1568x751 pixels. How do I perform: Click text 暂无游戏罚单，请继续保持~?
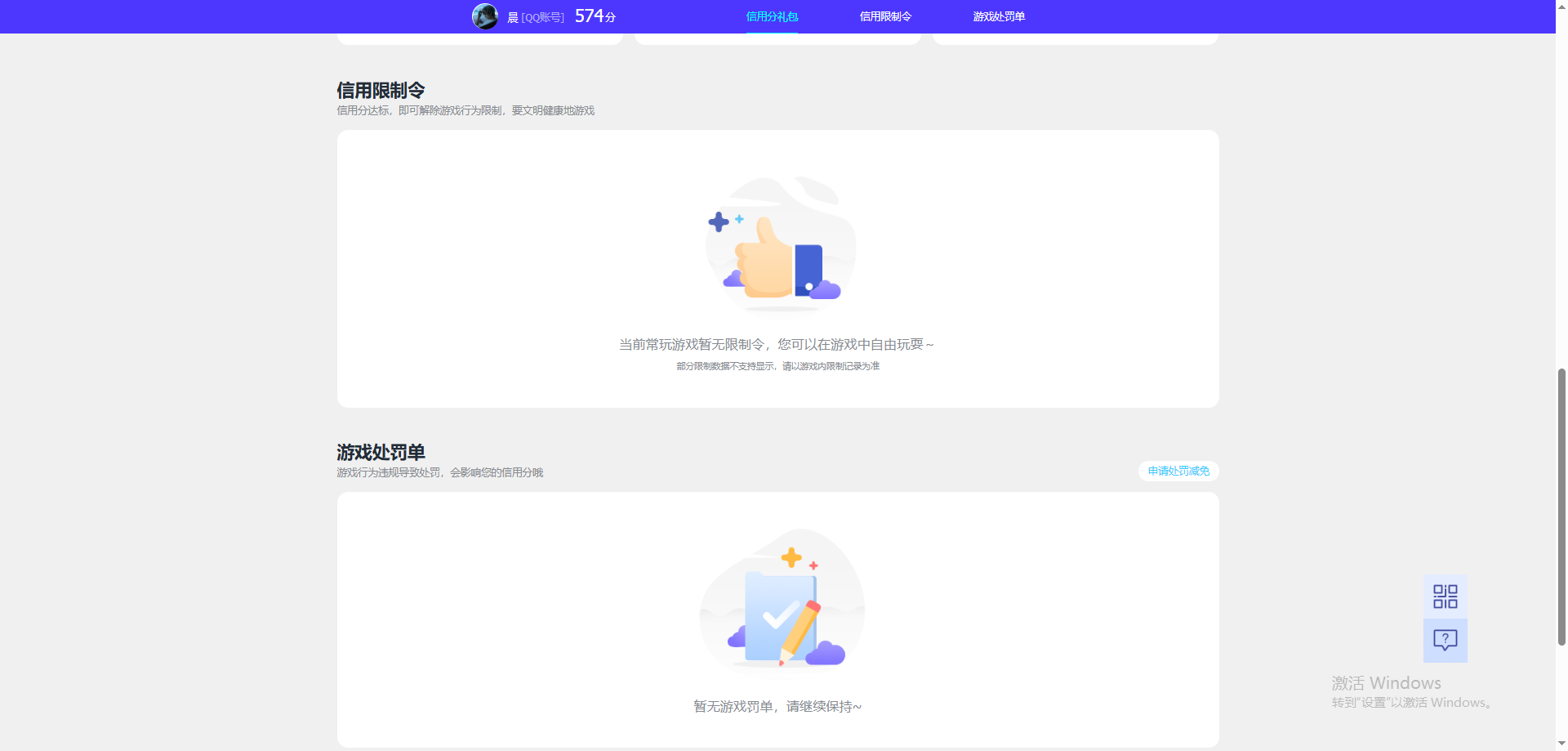pyautogui.click(x=777, y=707)
